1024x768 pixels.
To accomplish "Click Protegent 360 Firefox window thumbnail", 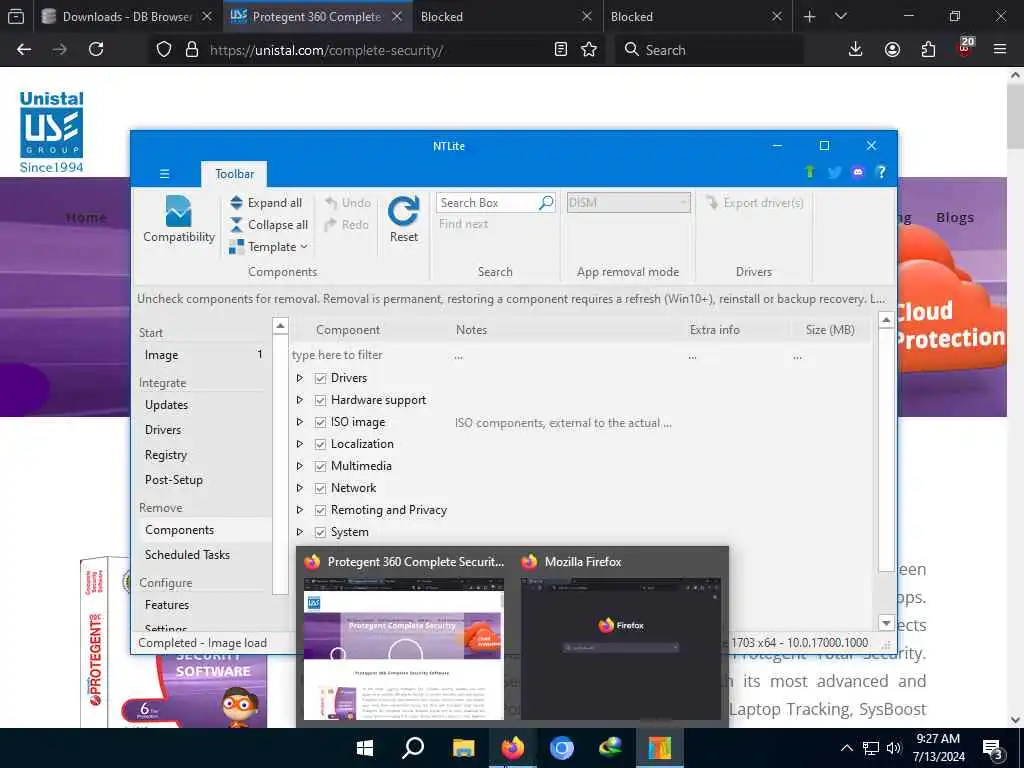I will tap(404, 648).
